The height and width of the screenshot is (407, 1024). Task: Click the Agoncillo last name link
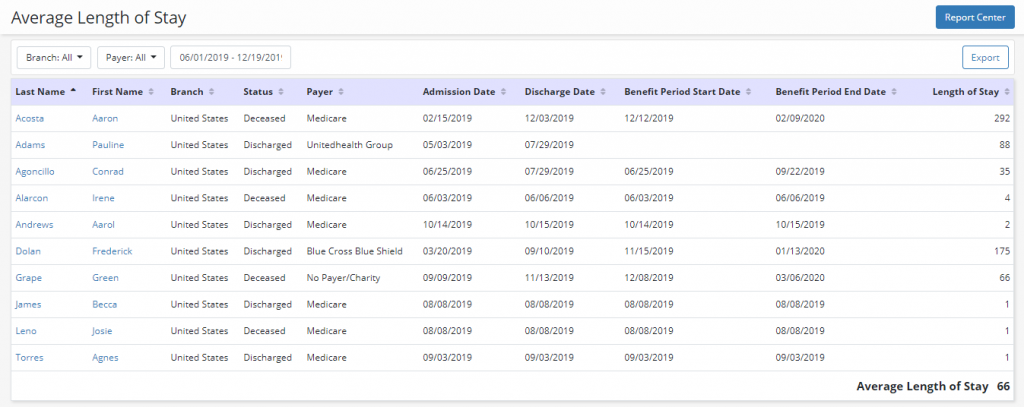(x=35, y=171)
